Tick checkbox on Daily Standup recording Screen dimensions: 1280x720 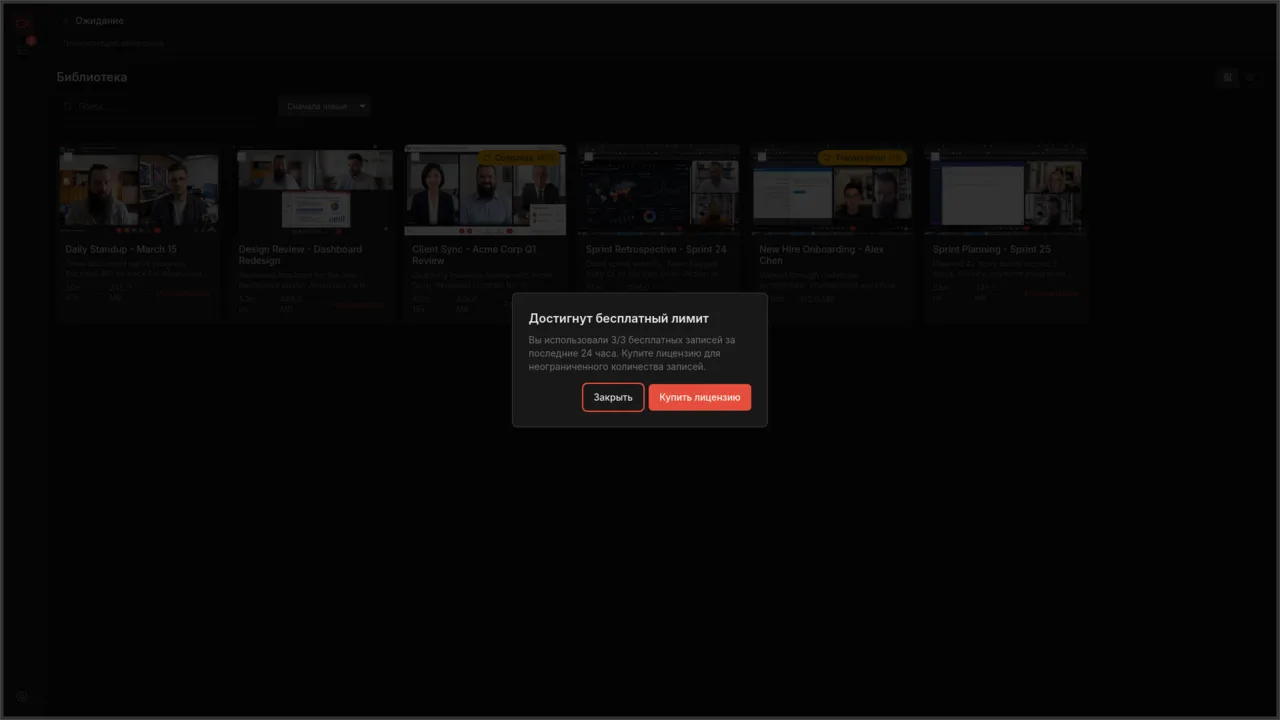point(68,158)
